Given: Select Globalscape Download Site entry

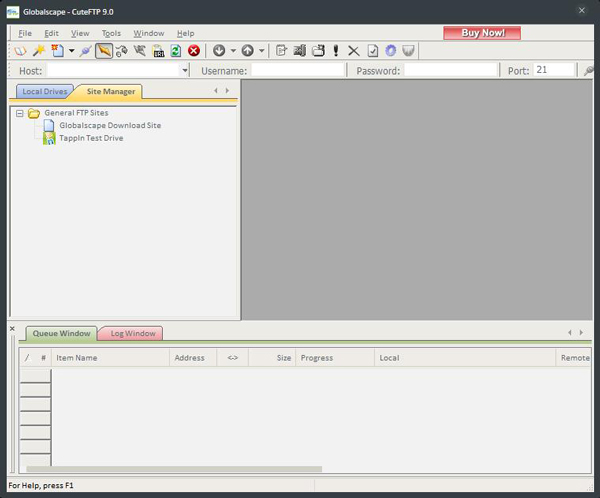Looking at the screenshot, I should click(110, 126).
